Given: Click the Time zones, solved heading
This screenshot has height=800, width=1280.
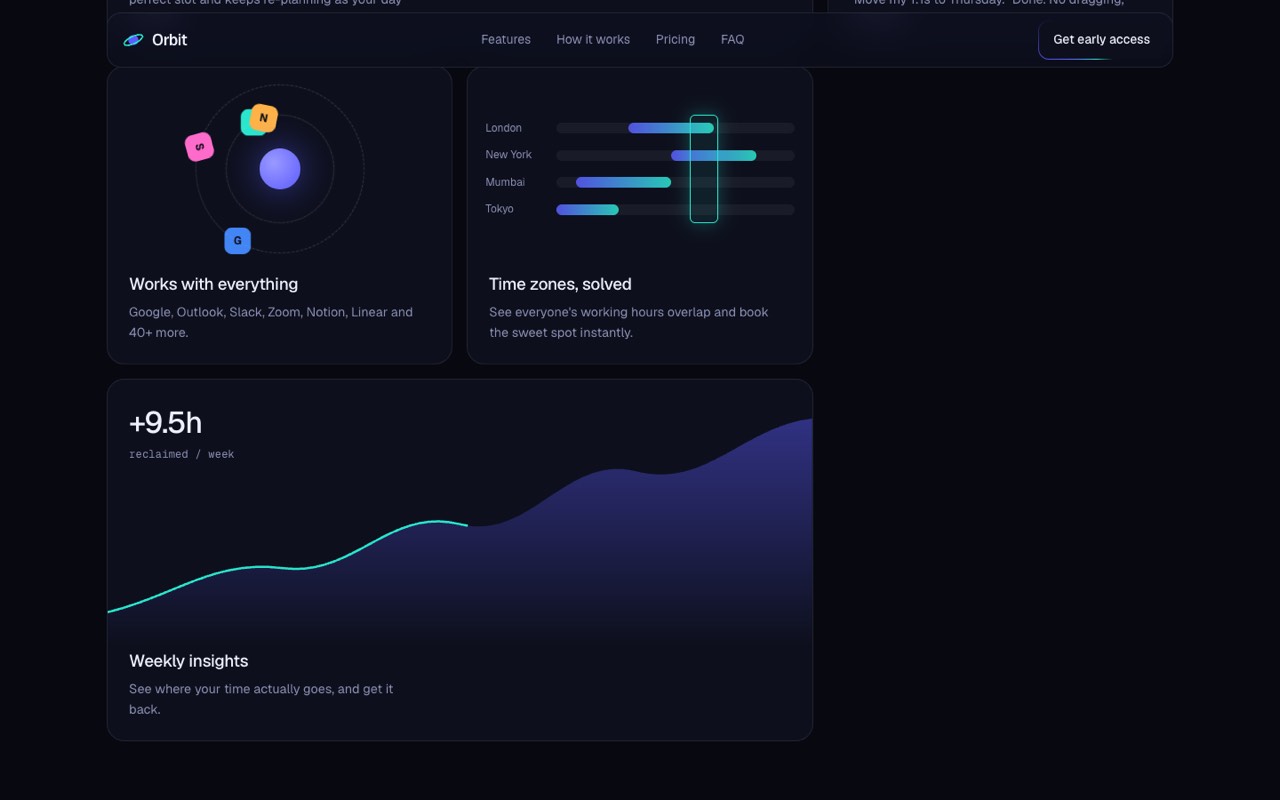Looking at the screenshot, I should pyautogui.click(x=560, y=284).
